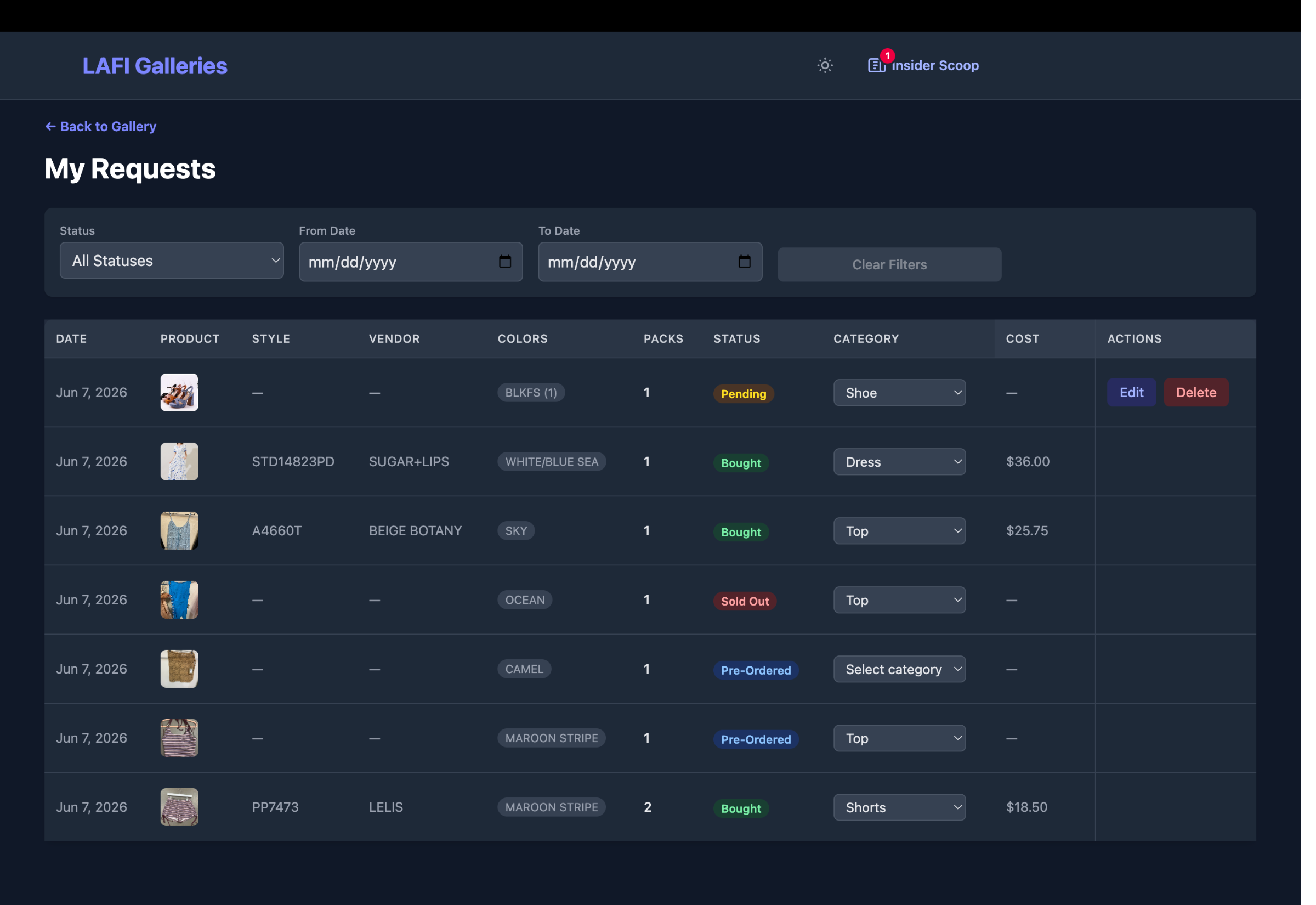Click the OCEAN color tag
The image size is (1316, 905).
tap(525, 601)
